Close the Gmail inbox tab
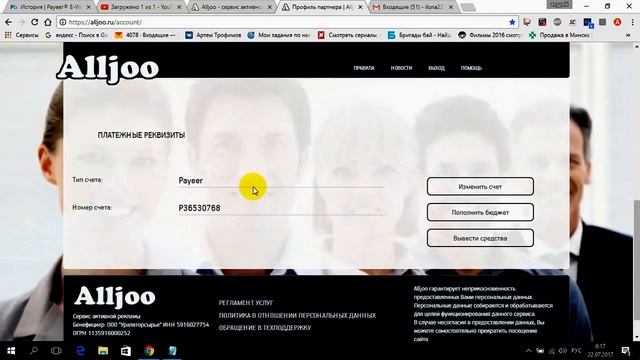Viewport: 640px width, 360px height. tap(451, 7)
